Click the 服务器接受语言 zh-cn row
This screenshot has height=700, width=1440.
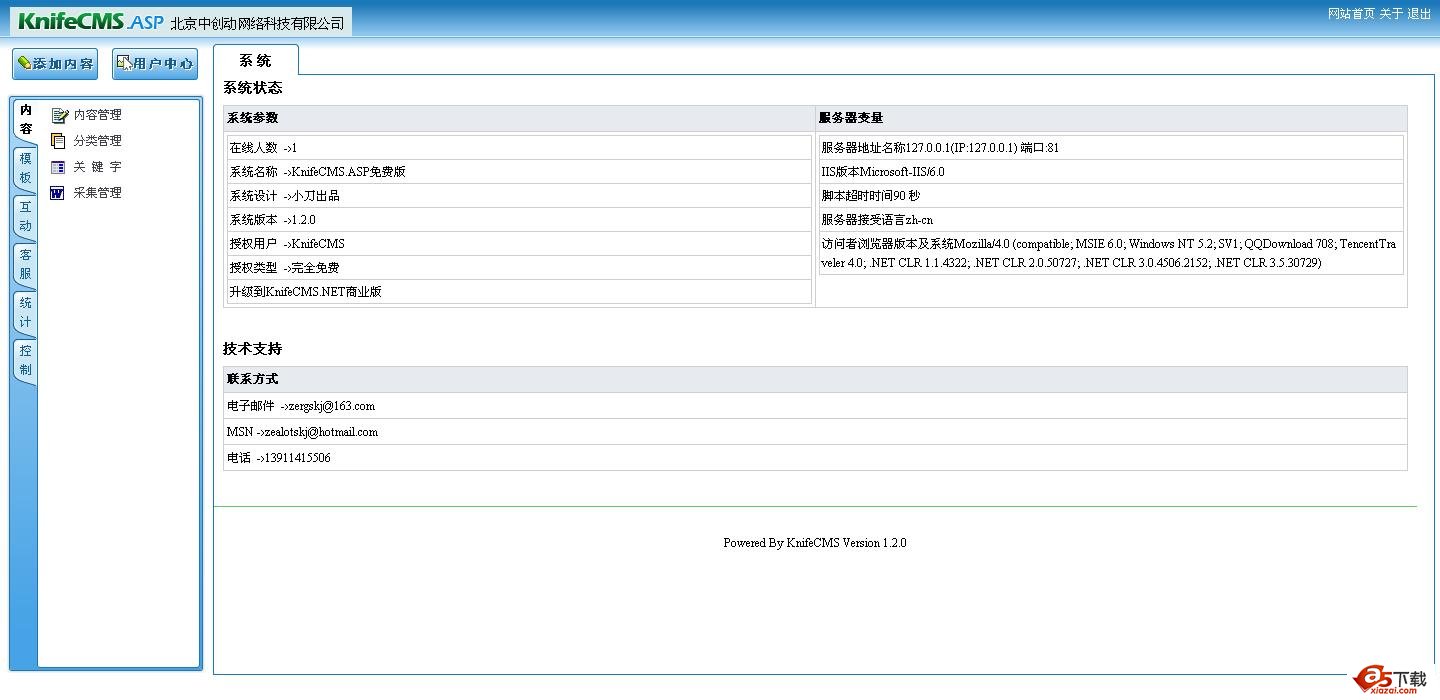click(1111, 220)
